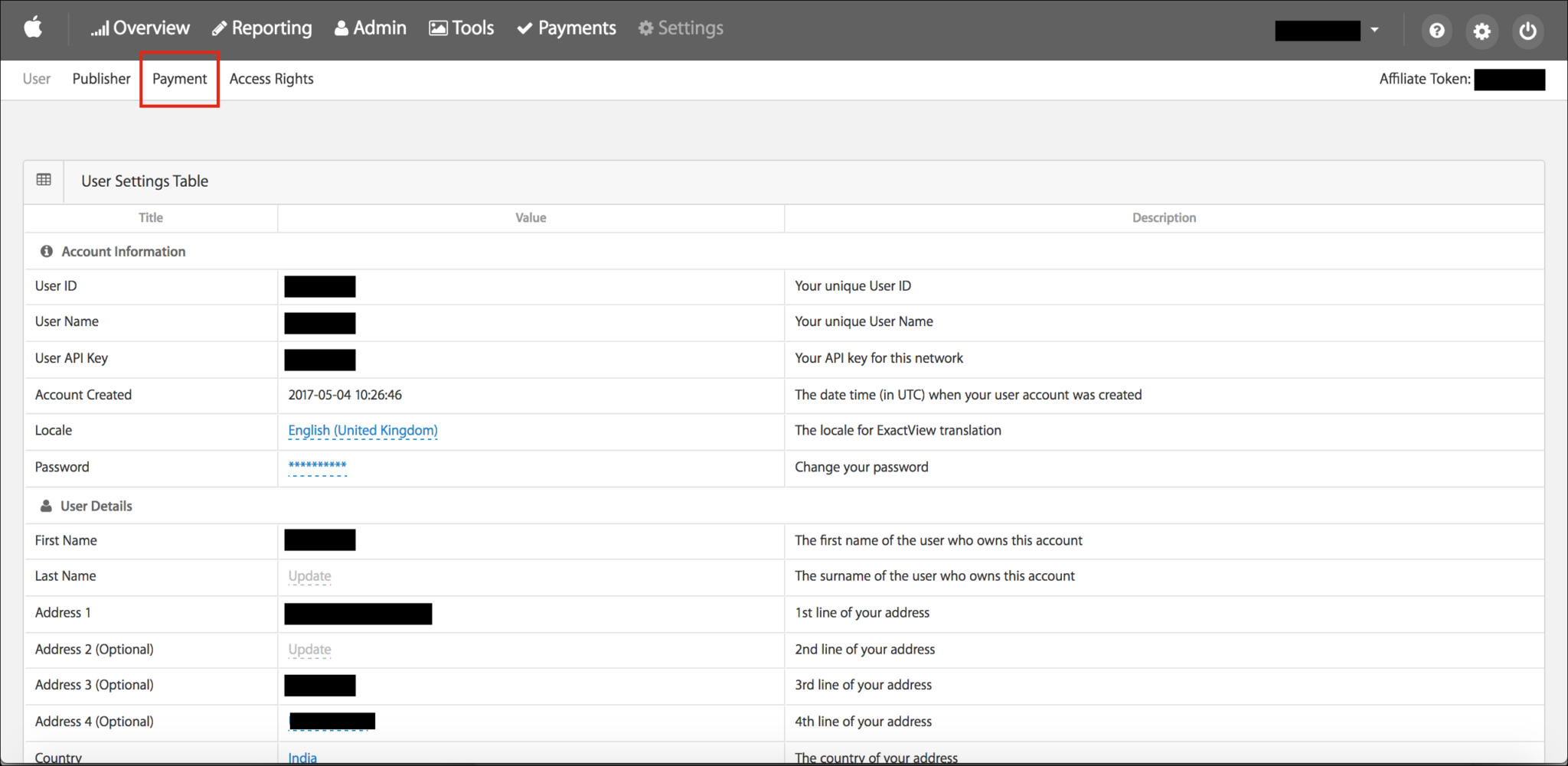Open the Overview menu
The image size is (1568, 766).
pos(140,28)
